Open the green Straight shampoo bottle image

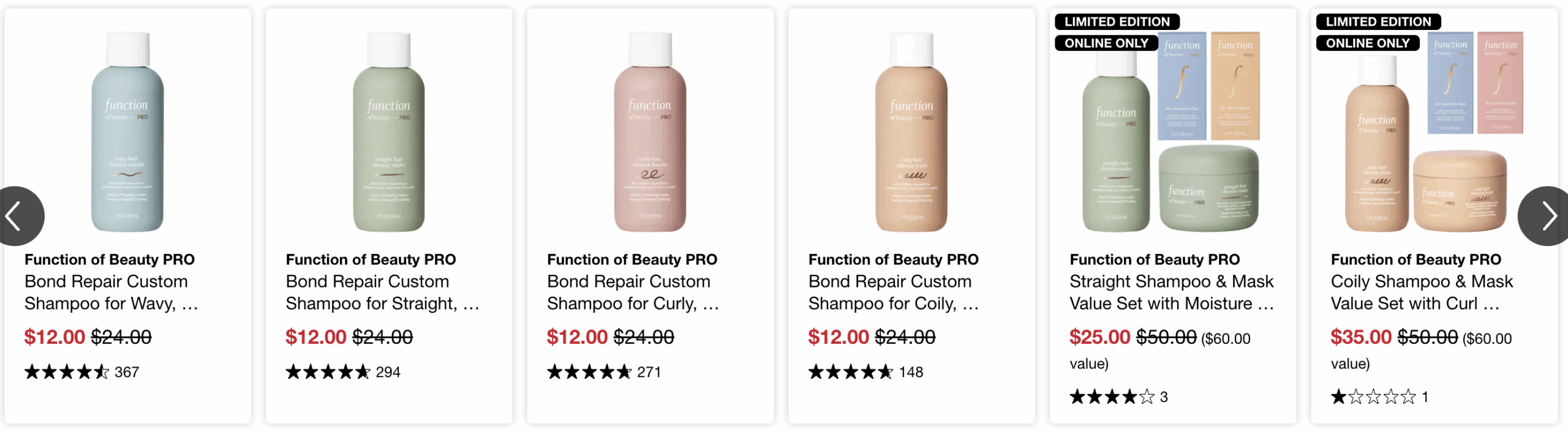click(389, 132)
